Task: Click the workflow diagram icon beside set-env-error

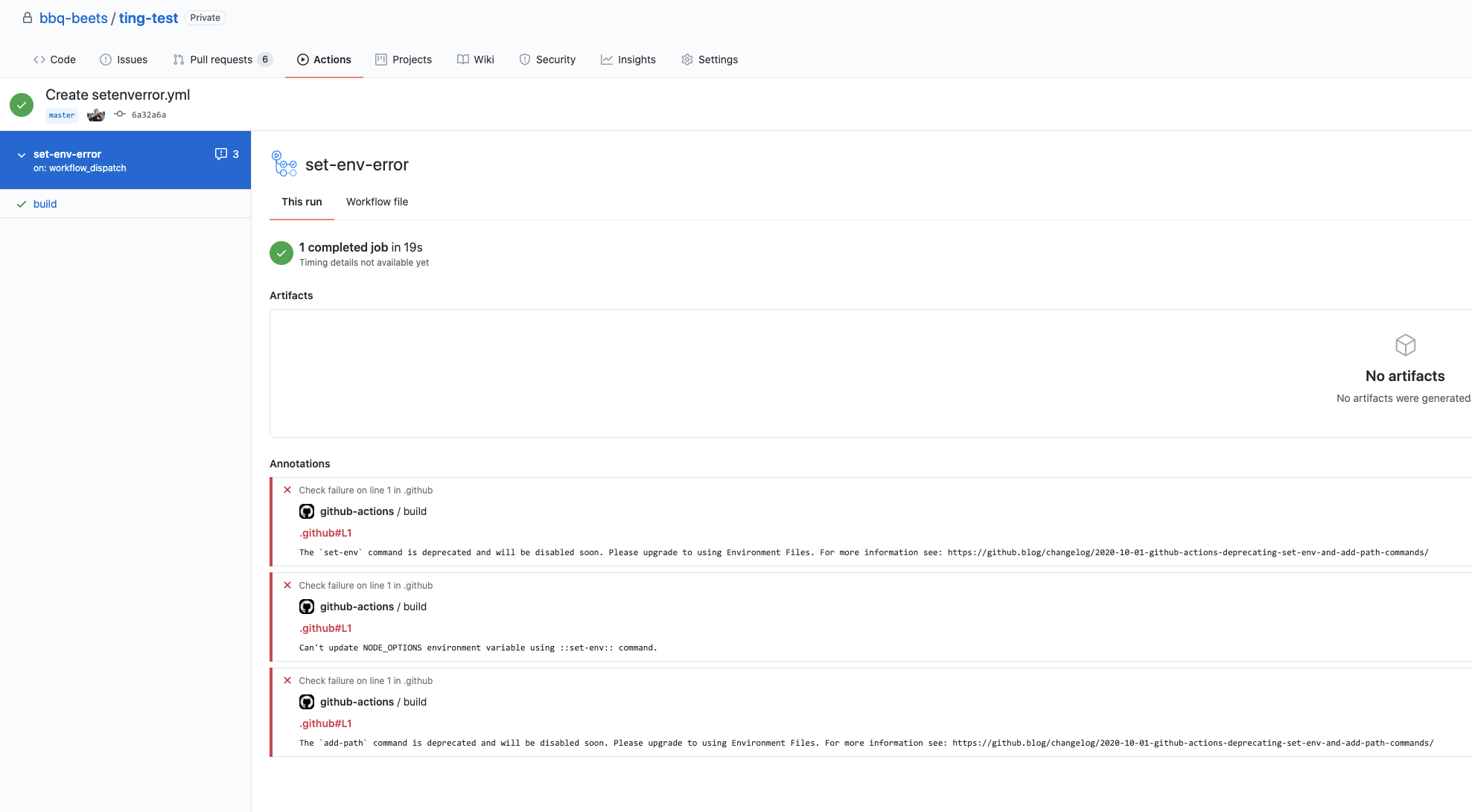Action: click(x=284, y=164)
